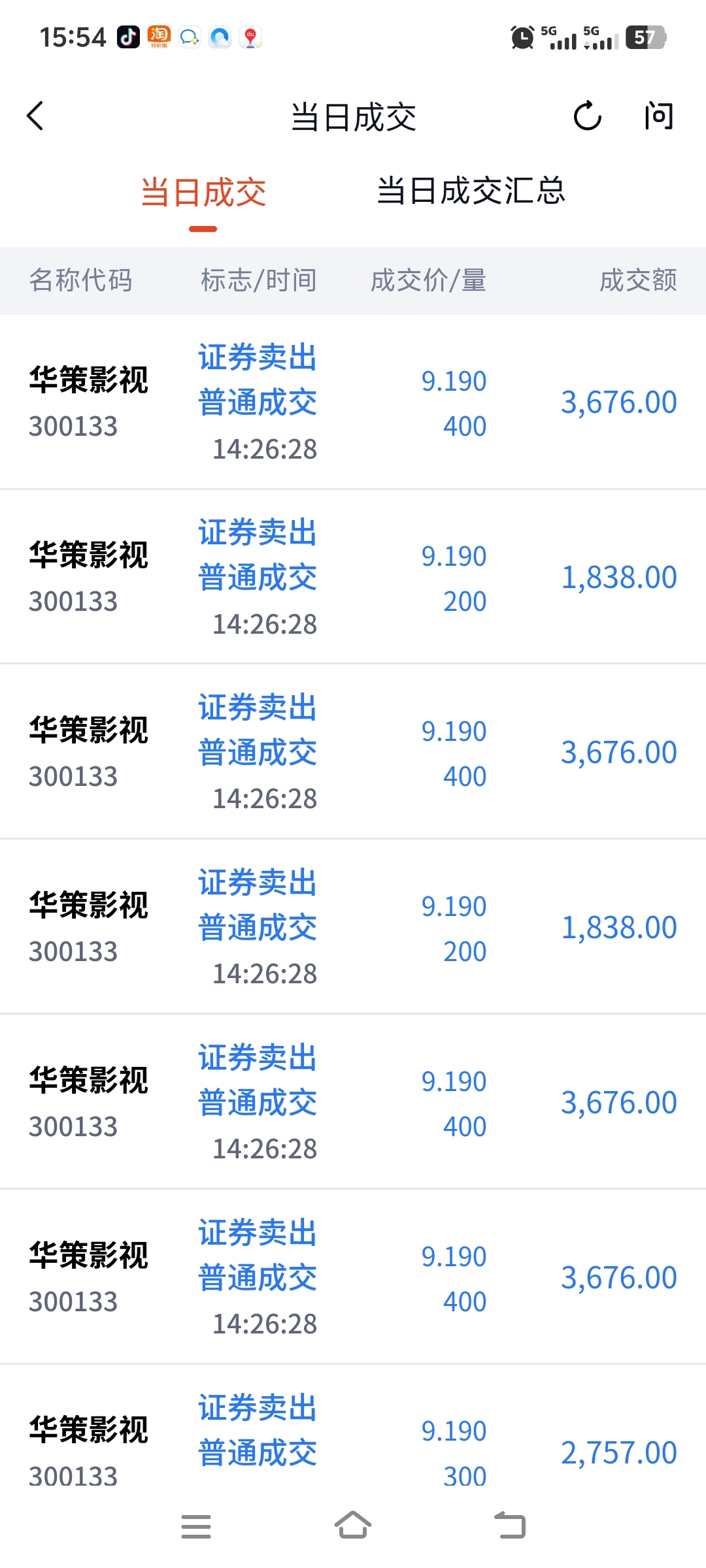Tap the back arrow icon
The width and height of the screenshot is (706, 1568).
[35, 116]
